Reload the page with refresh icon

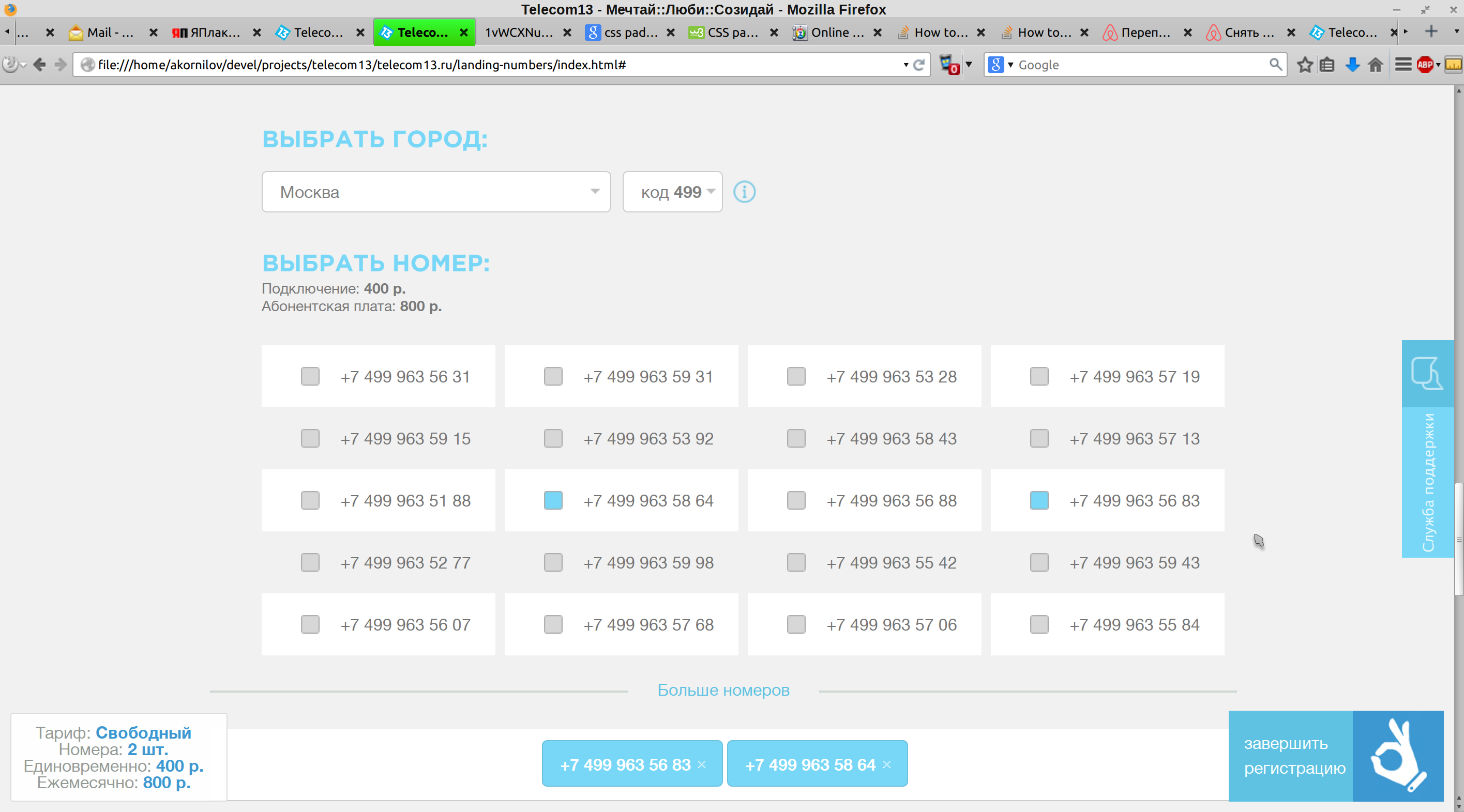pos(919,65)
